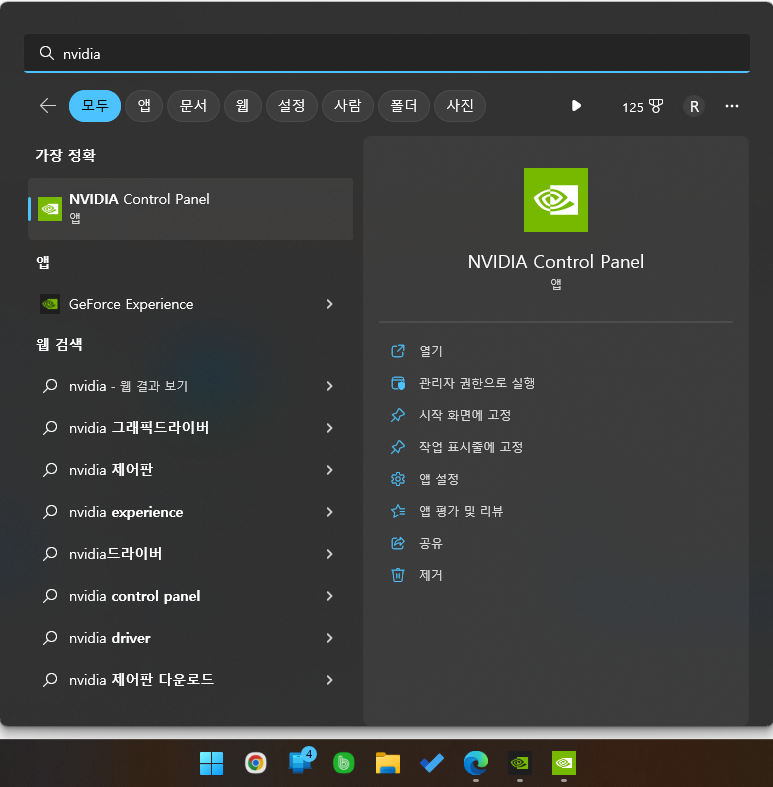Click 열기 to open the app
This screenshot has width=773, height=787.
431,351
